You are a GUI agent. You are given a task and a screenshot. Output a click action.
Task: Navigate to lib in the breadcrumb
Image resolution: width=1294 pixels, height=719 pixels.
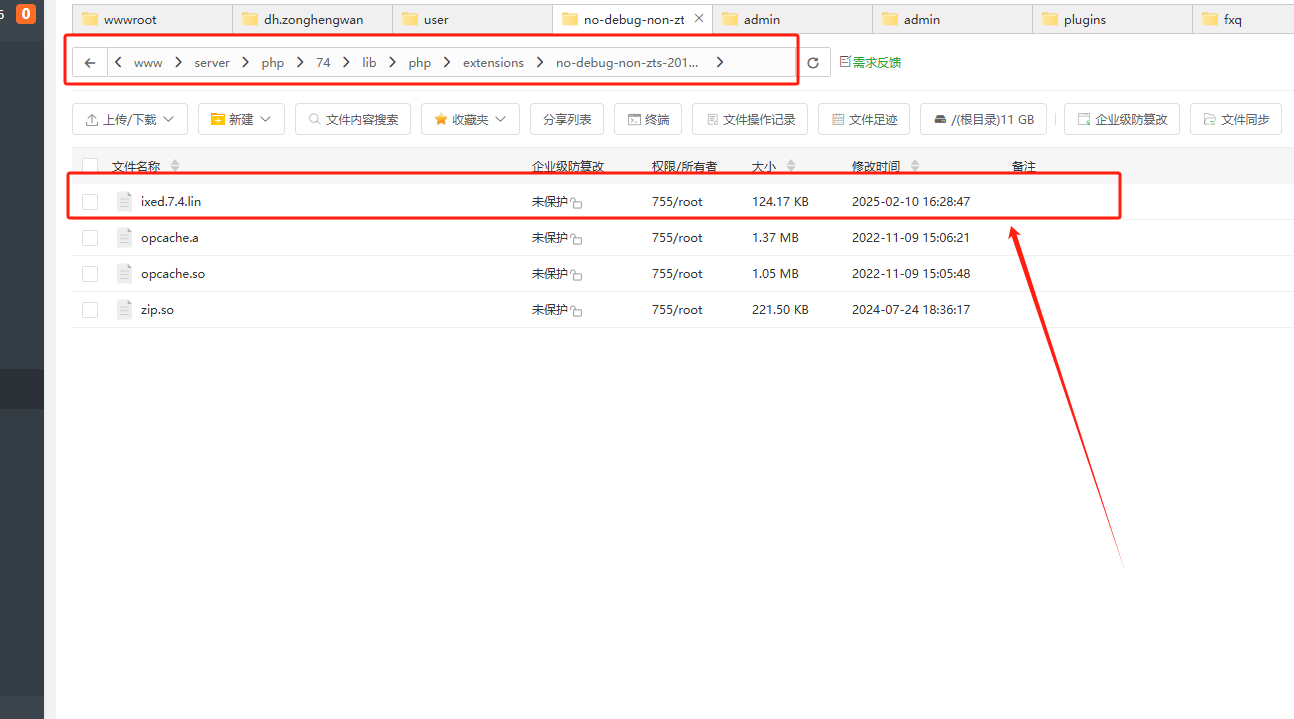tap(369, 63)
